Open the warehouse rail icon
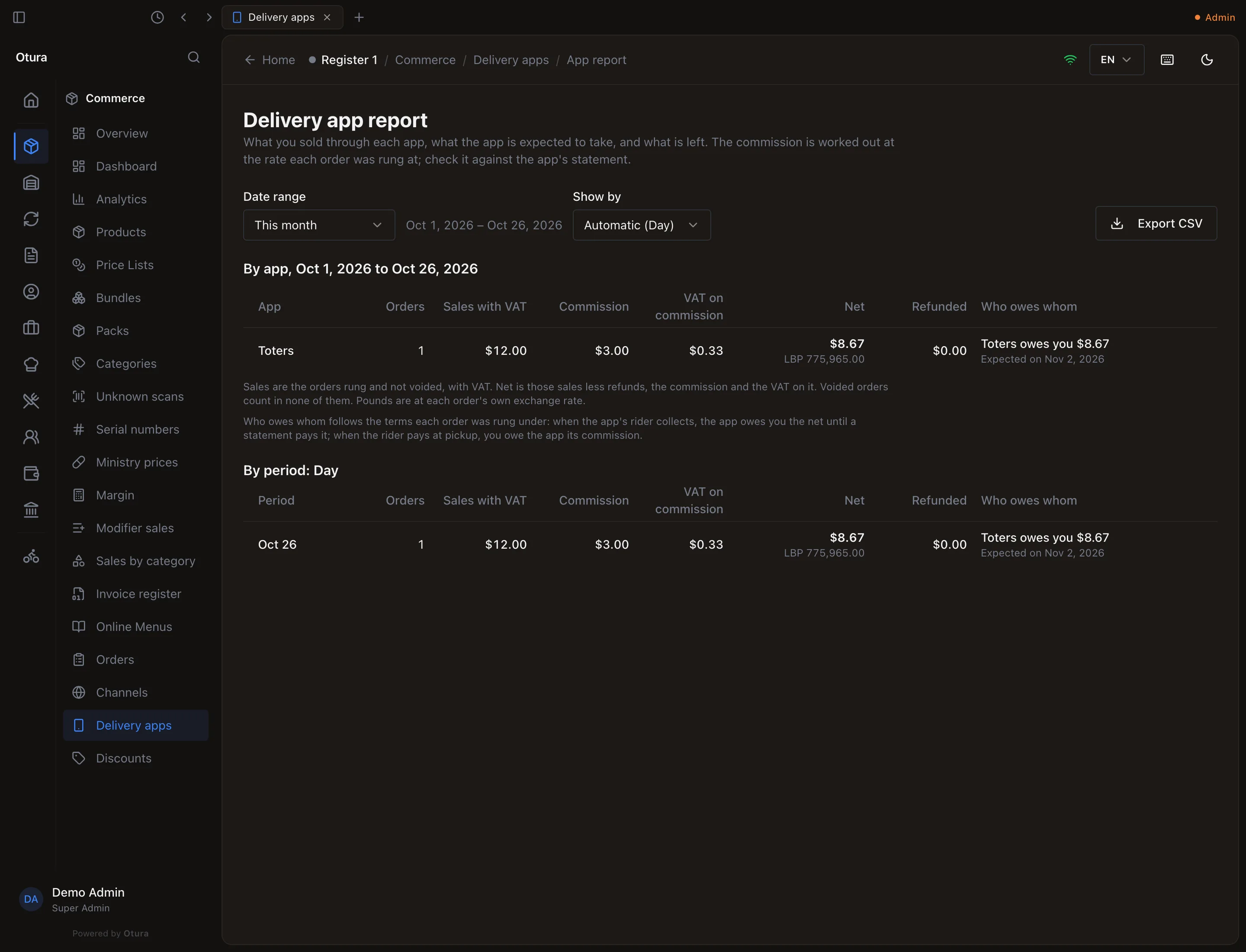Viewport: 1246px width, 952px height. (x=31, y=183)
